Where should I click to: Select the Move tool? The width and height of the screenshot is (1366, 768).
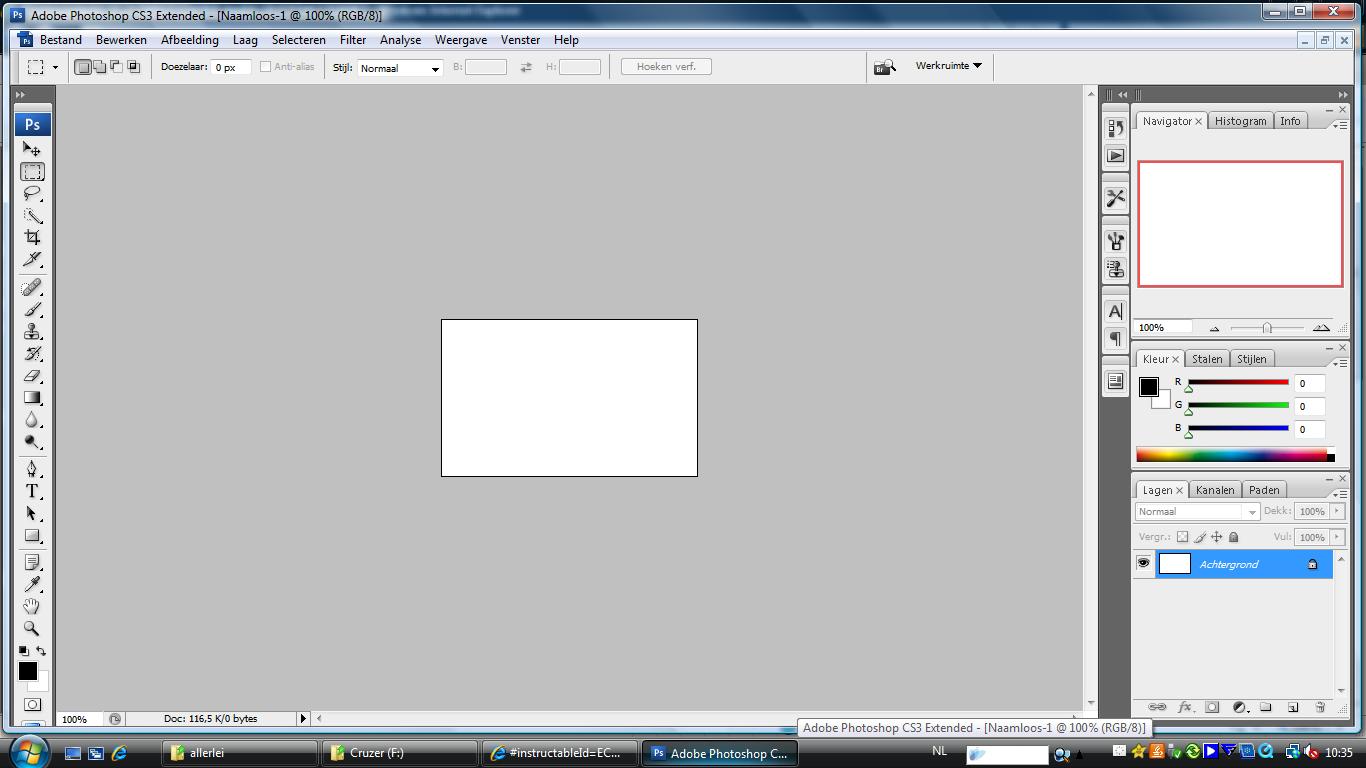tap(32, 149)
